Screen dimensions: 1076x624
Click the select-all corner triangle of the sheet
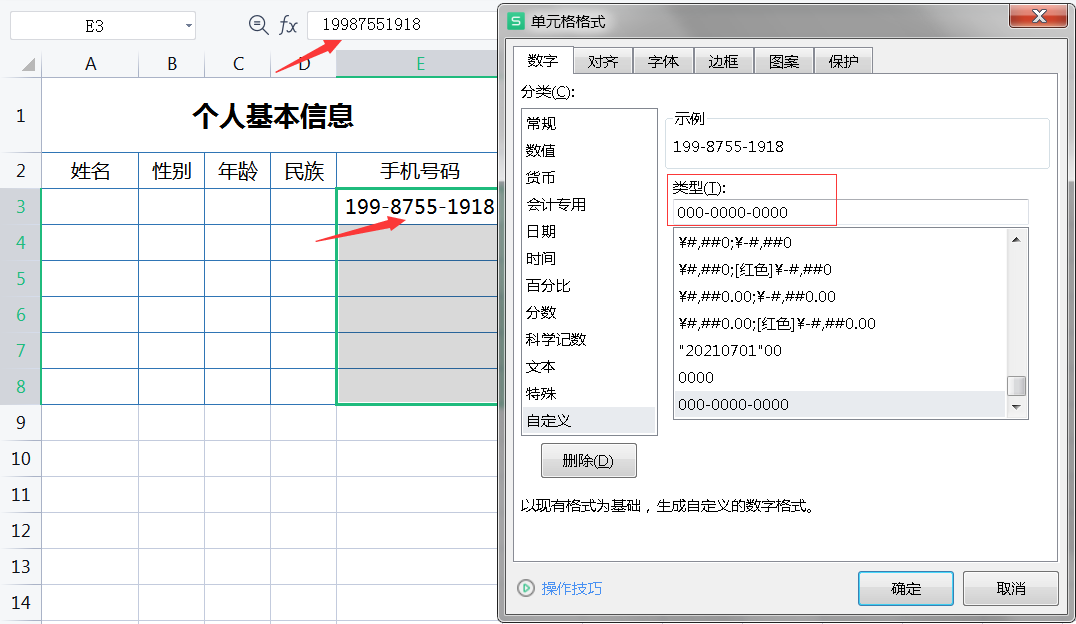pyautogui.click(x=28, y=65)
